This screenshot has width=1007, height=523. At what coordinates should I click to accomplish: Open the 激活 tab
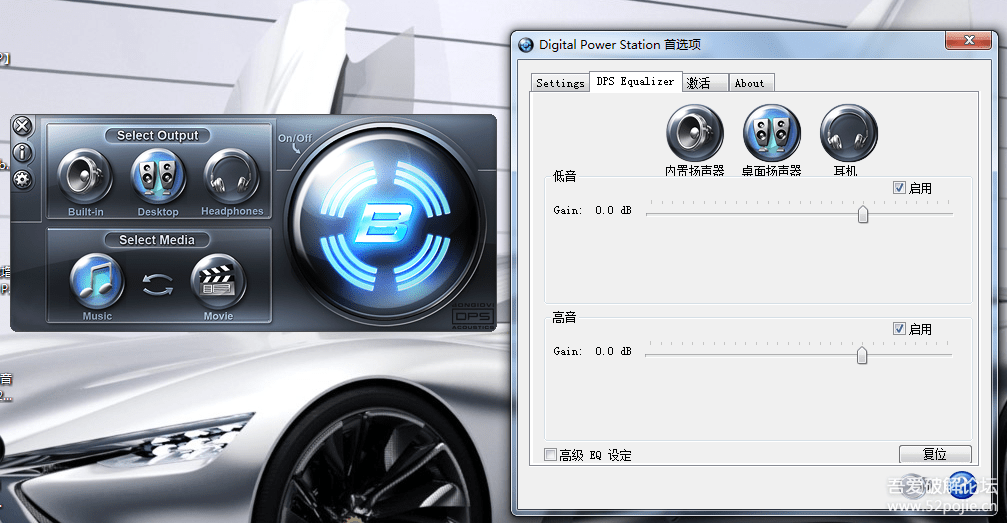(x=705, y=83)
